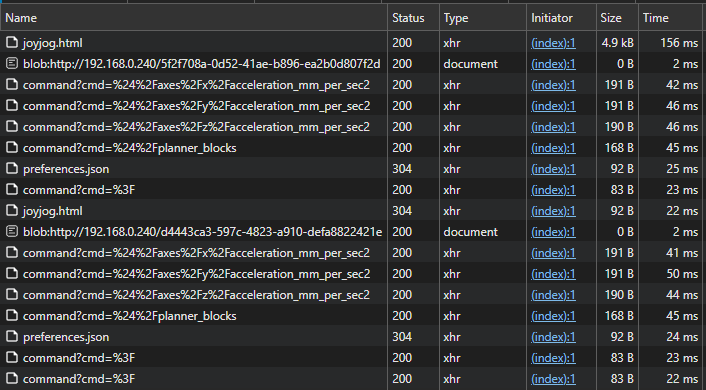The image size is (706, 390).
Task: Click the 4.9 kB size cell
Action: point(617,43)
